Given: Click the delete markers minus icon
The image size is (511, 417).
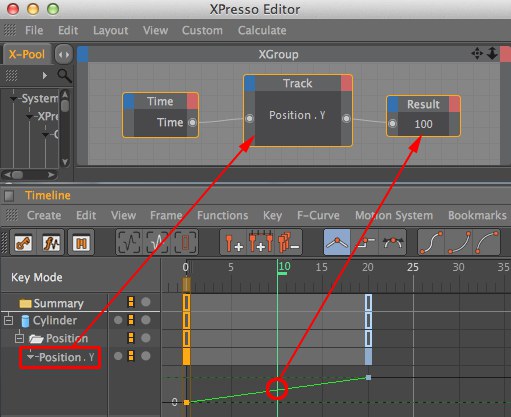Looking at the screenshot, I should coord(288,242).
